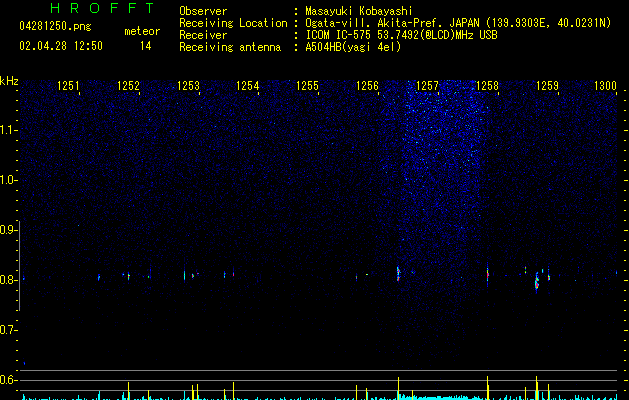Click the 1.0 kHz axis label

[8, 180]
